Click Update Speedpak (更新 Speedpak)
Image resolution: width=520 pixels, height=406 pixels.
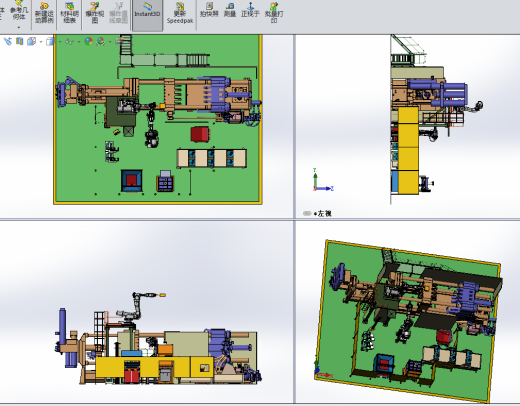(x=180, y=13)
